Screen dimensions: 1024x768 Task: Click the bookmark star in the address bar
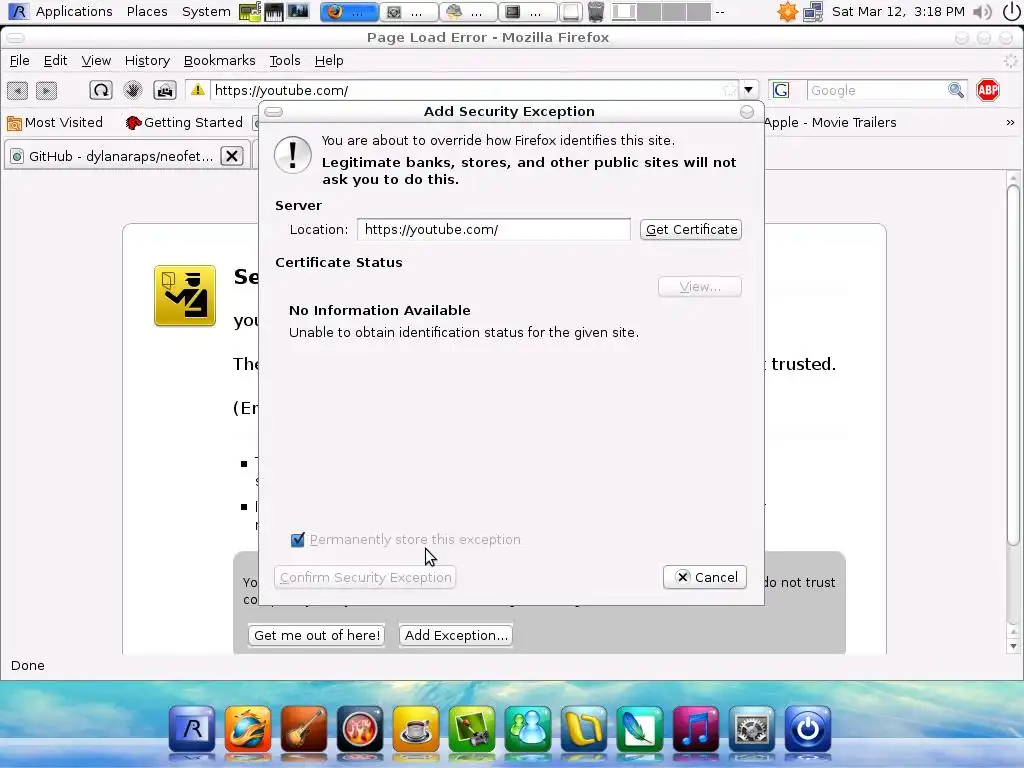click(x=729, y=90)
